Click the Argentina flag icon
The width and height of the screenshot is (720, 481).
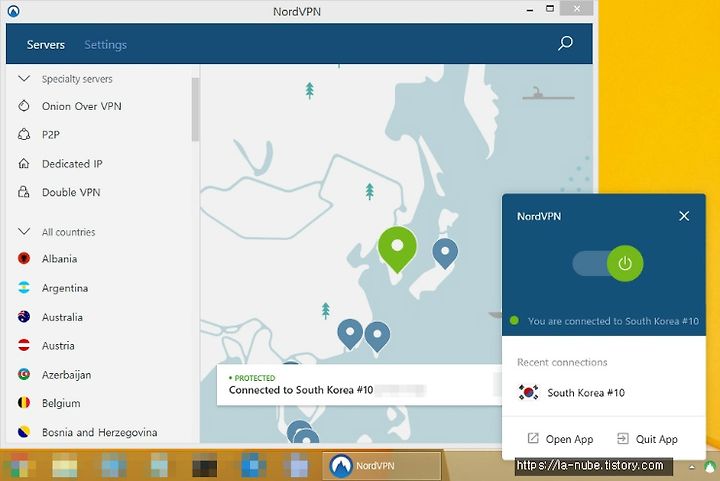coord(24,288)
